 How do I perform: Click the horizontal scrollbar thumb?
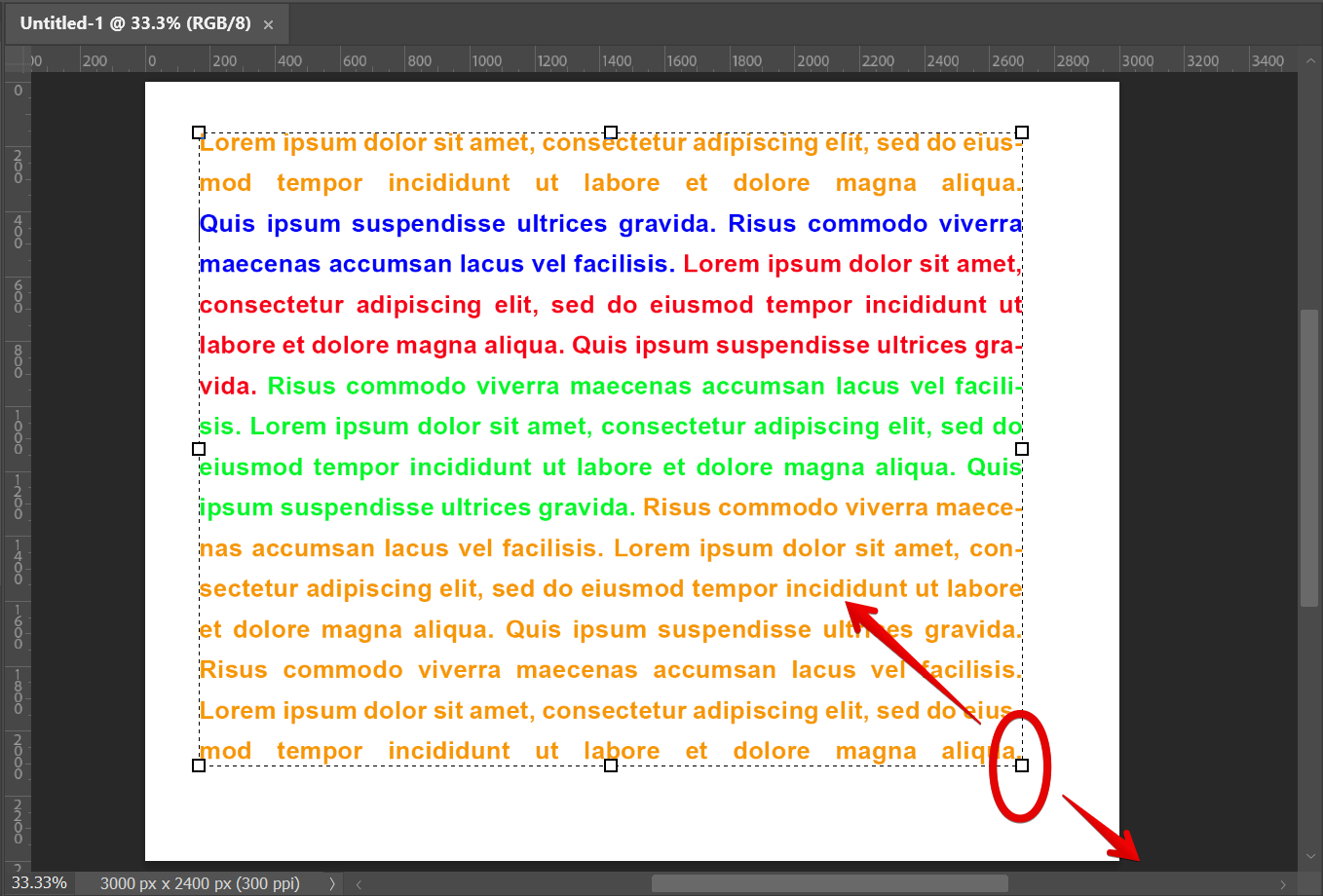pyautogui.click(x=828, y=884)
